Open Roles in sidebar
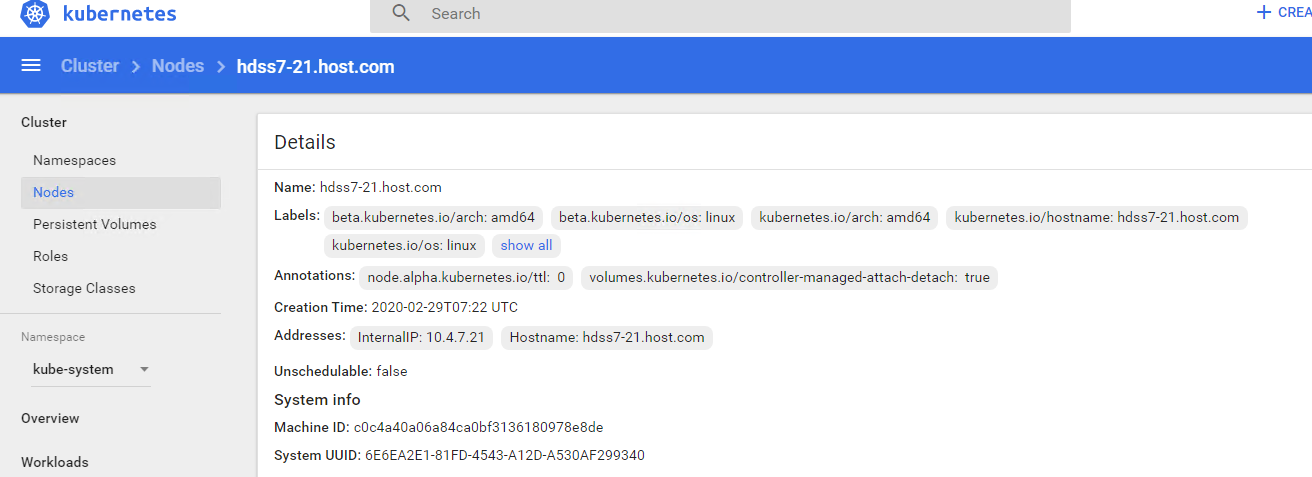The width and height of the screenshot is (1312, 477). click(x=50, y=256)
